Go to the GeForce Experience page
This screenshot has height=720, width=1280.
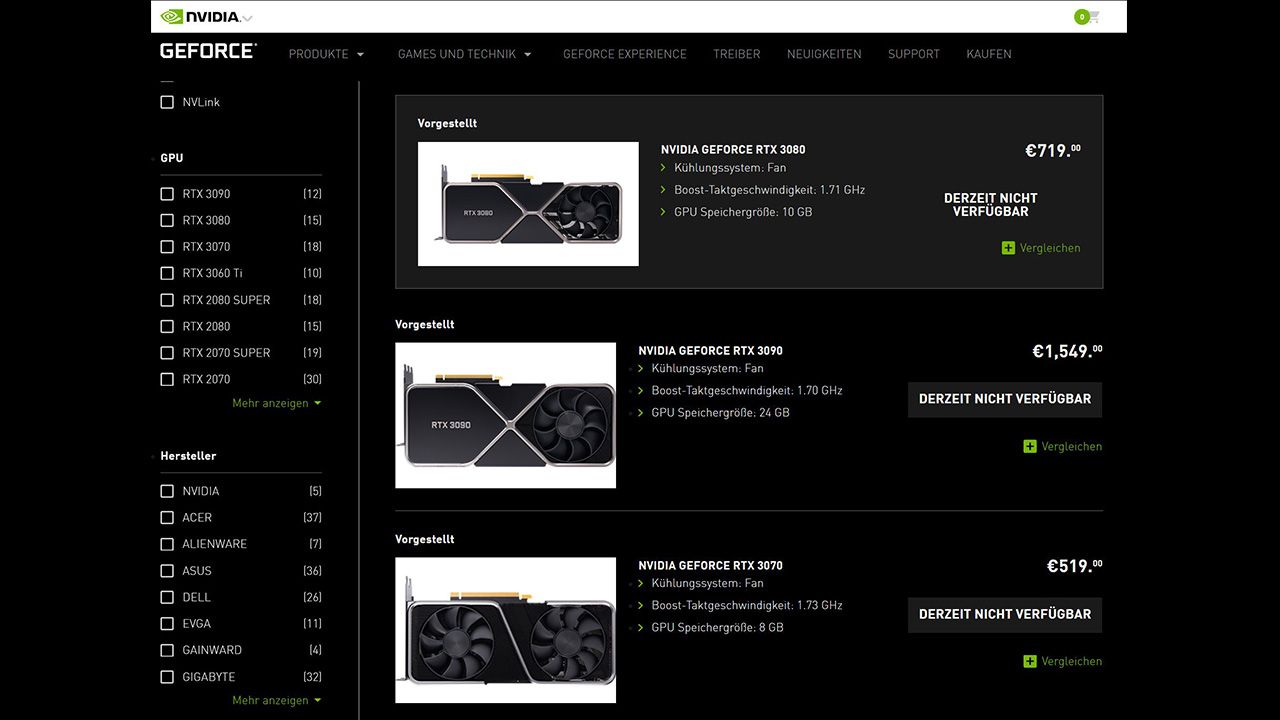(624, 54)
